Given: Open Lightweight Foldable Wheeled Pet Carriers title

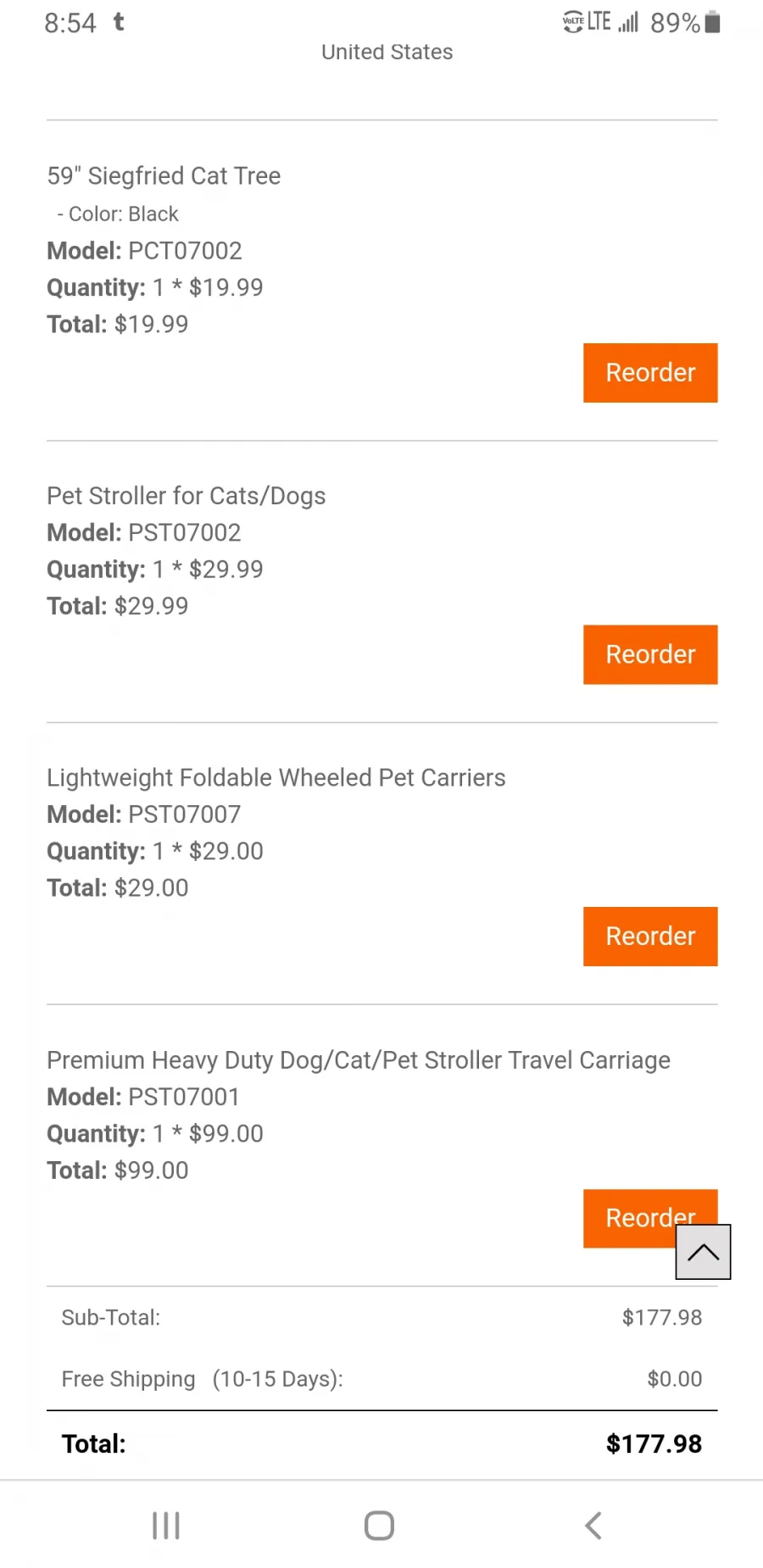Looking at the screenshot, I should (x=276, y=778).
